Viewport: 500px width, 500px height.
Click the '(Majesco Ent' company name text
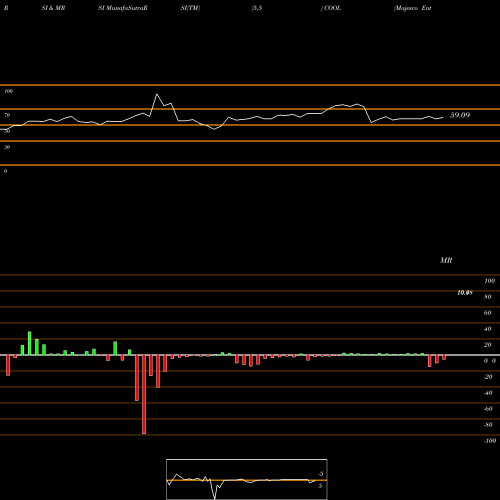[x=413, y=8]
